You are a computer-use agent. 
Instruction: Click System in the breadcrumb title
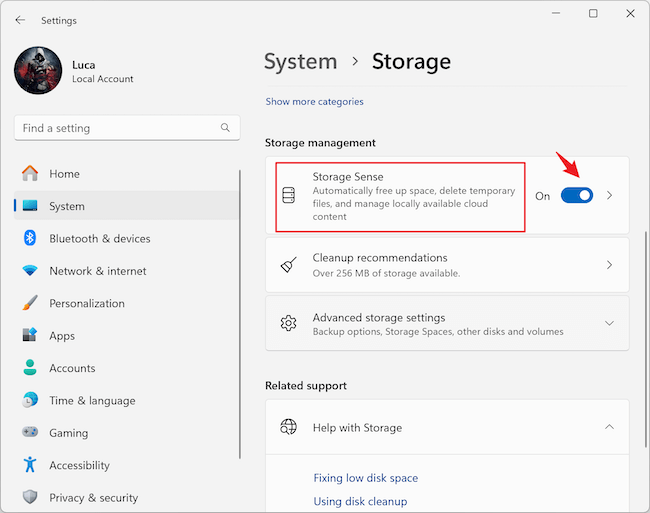click(x=301, y=62)
